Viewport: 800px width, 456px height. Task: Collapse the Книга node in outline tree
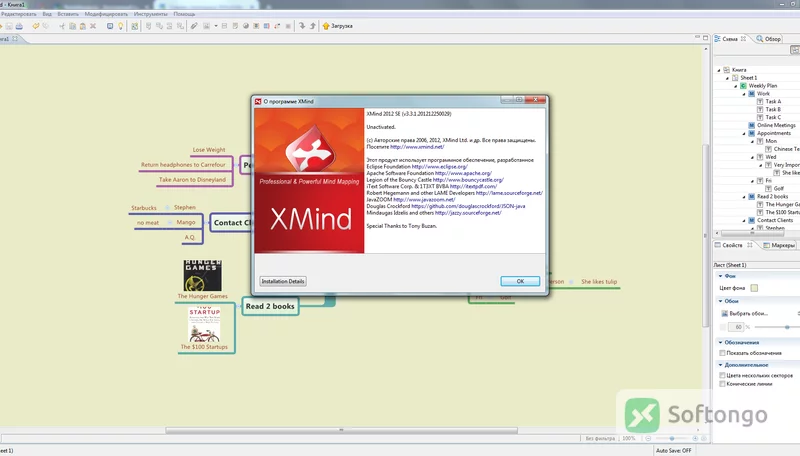click(719, 70)
